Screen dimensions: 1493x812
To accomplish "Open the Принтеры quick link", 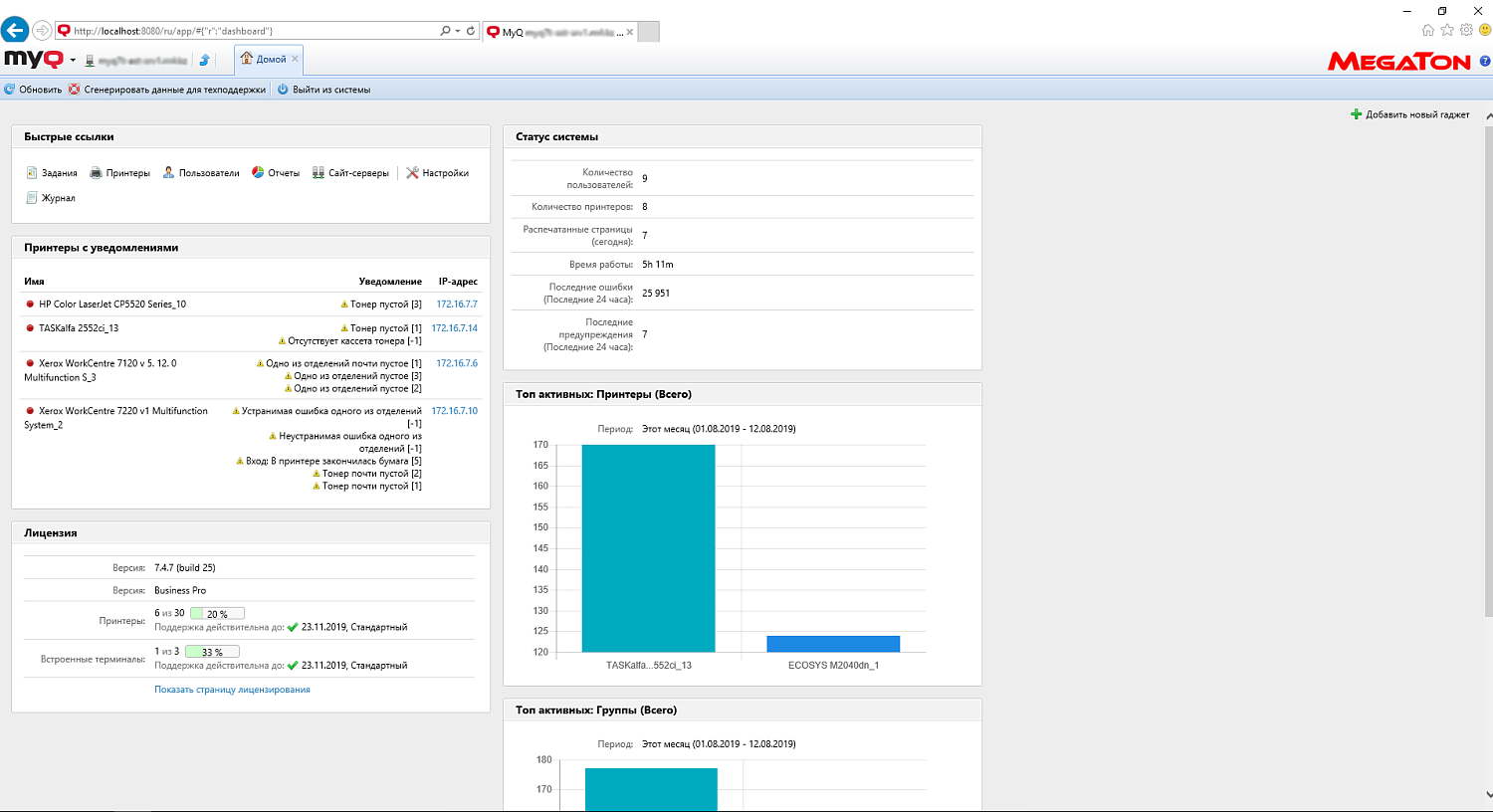I will (x=120, y=173).
